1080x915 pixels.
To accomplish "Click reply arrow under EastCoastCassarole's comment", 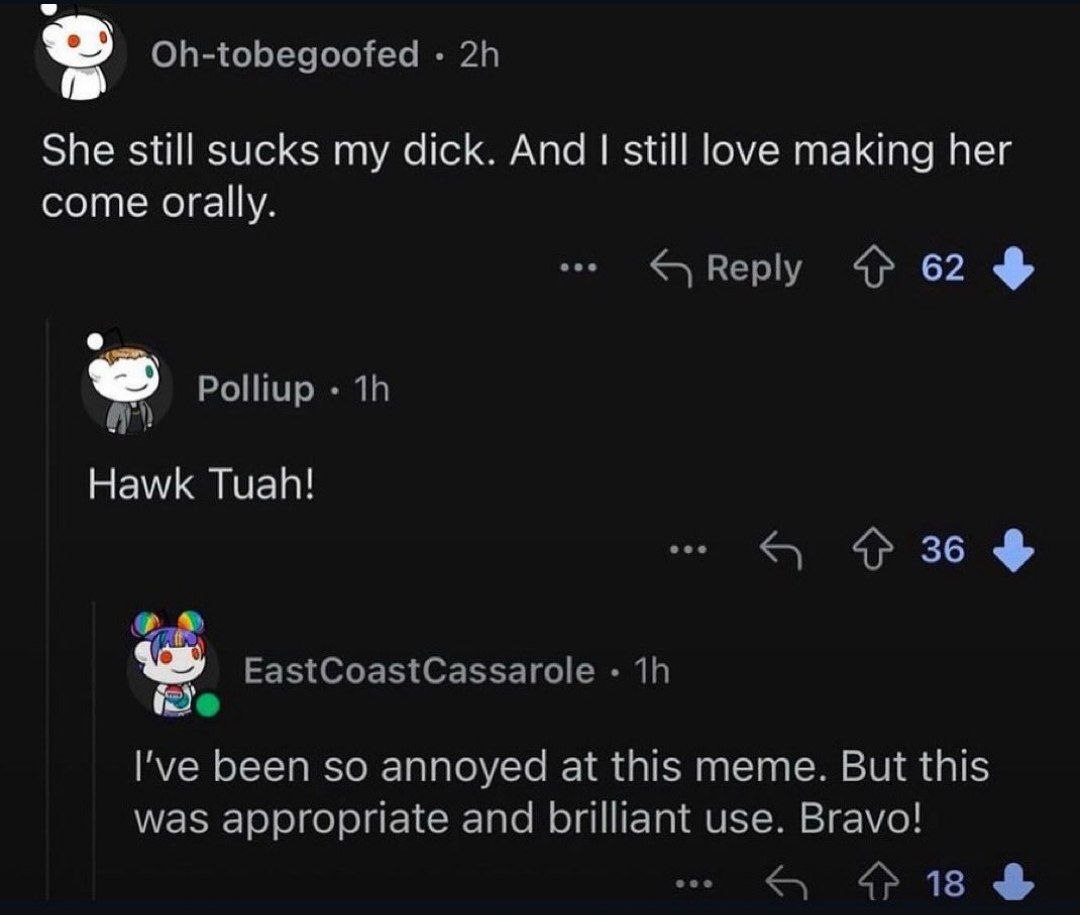I will coord(787,883).
